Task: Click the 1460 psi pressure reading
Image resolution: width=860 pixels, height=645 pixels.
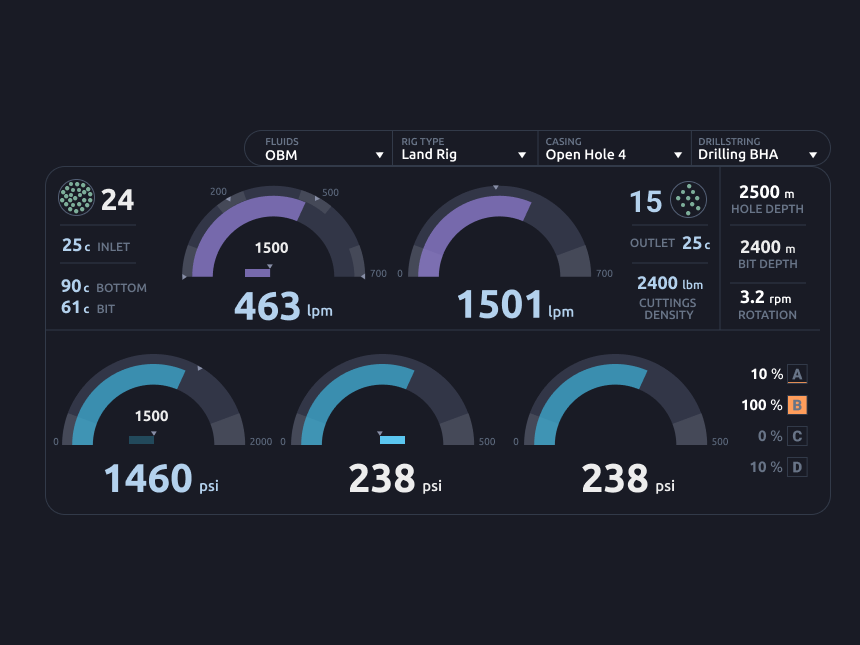Action: tap(161, 479)
